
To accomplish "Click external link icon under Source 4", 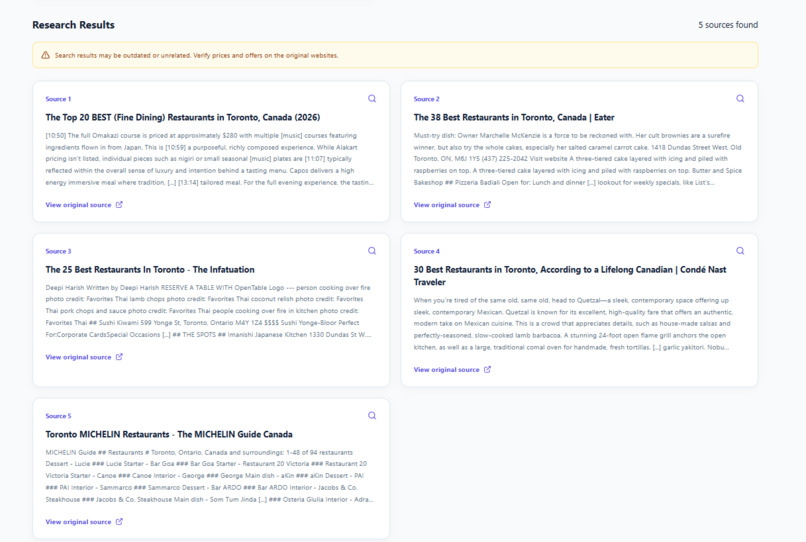I will coord(487,369).
